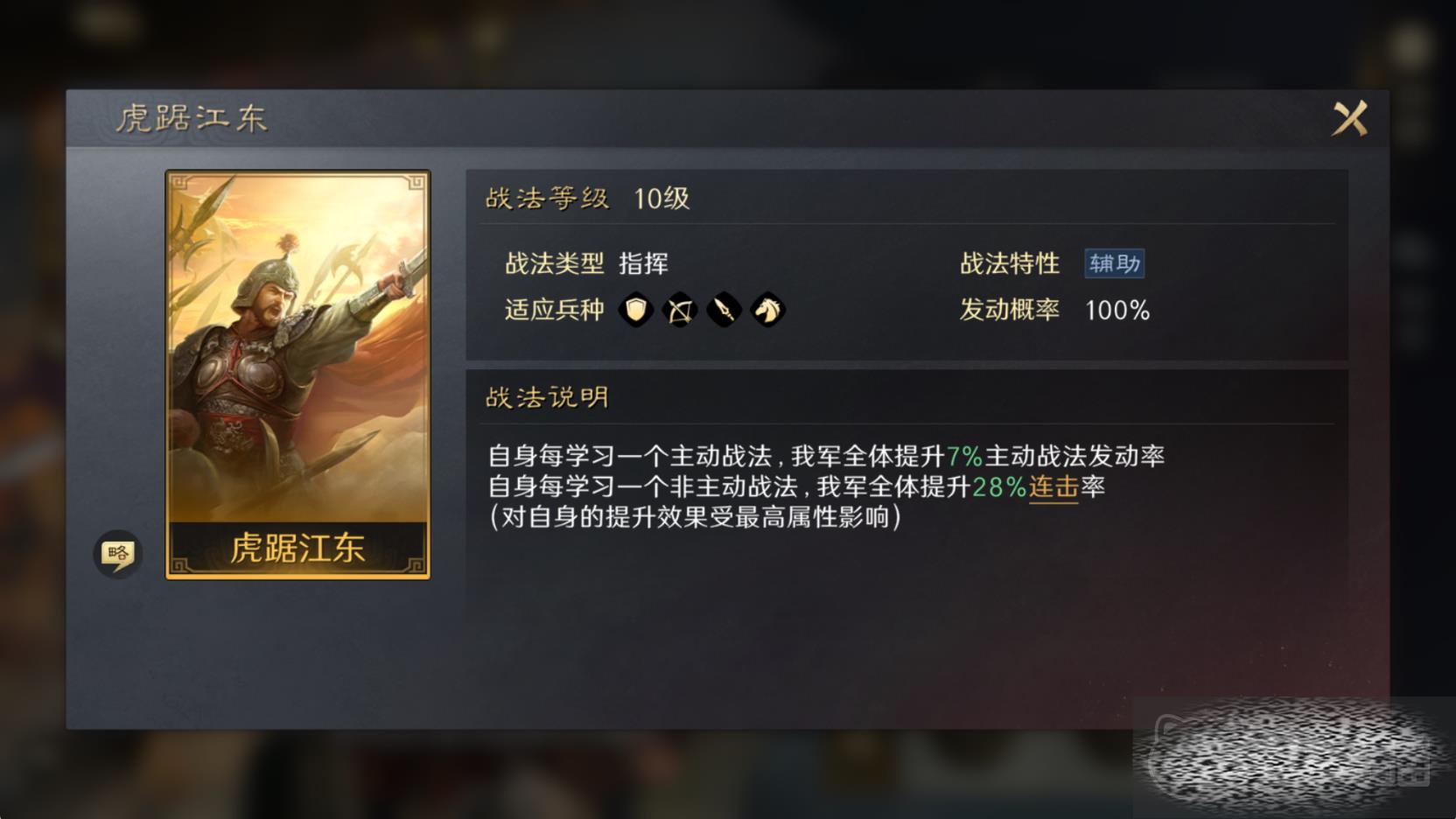Click the spear troop type icon
The image size is (1456, 819).
coord(724,310)
